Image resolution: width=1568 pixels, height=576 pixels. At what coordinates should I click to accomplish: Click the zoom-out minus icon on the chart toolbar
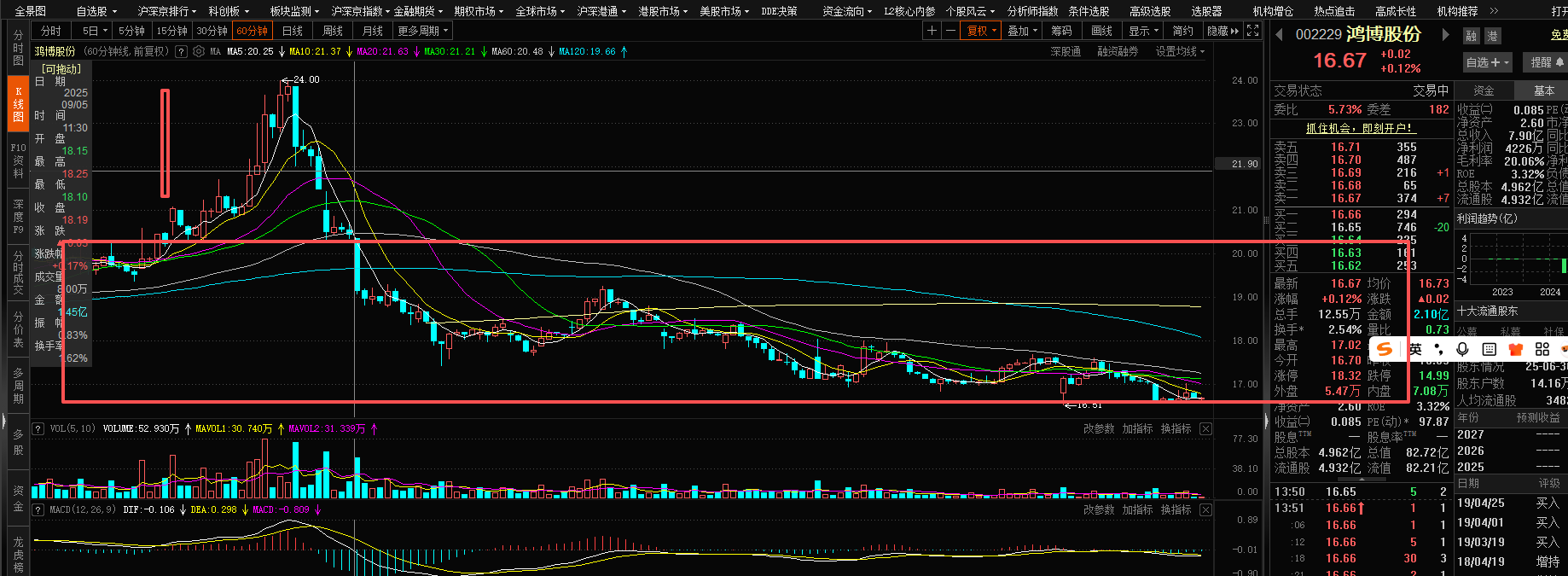coord(950,31)
